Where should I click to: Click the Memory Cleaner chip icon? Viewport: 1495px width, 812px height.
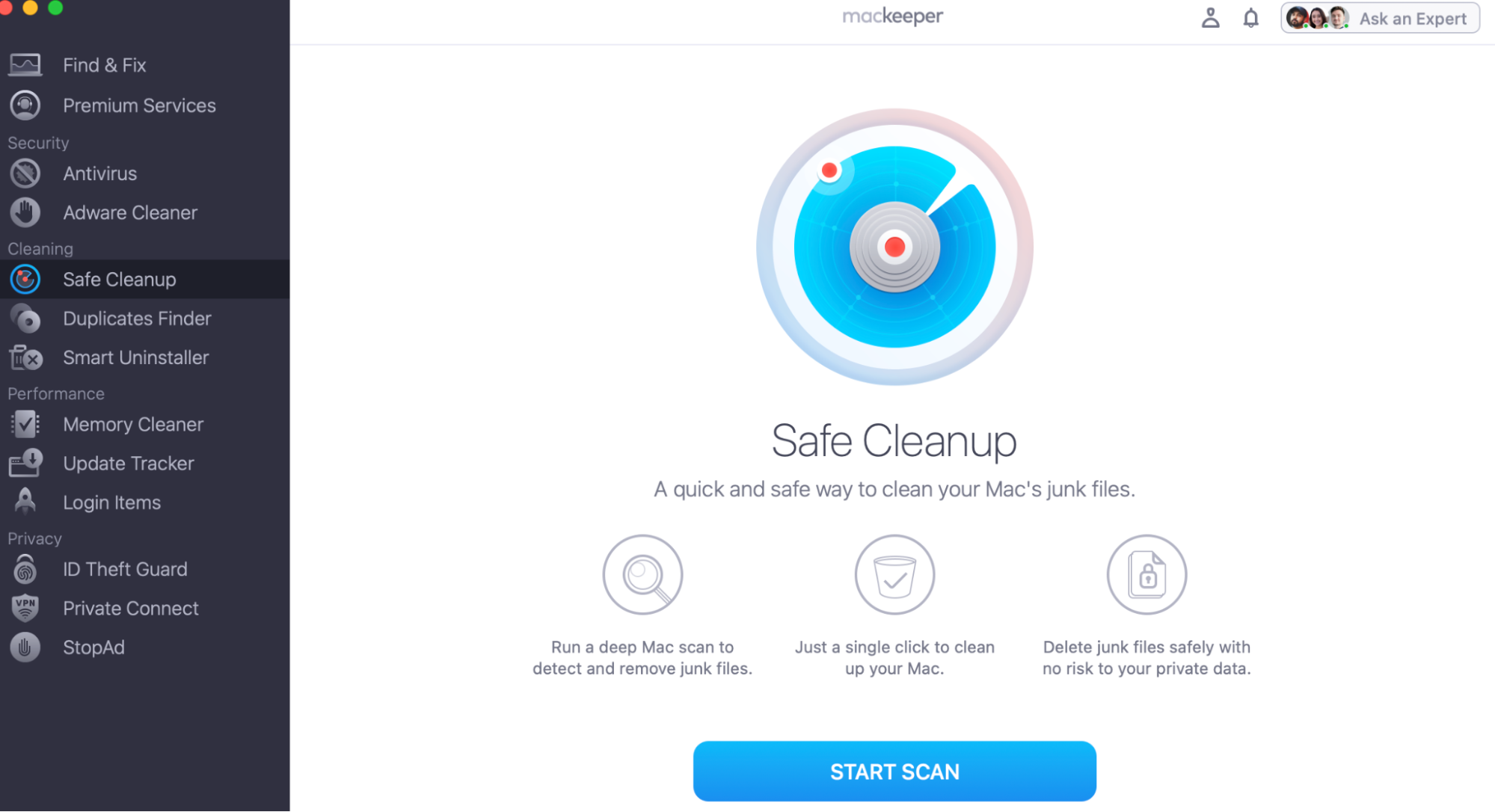click(x=25, y=424)
